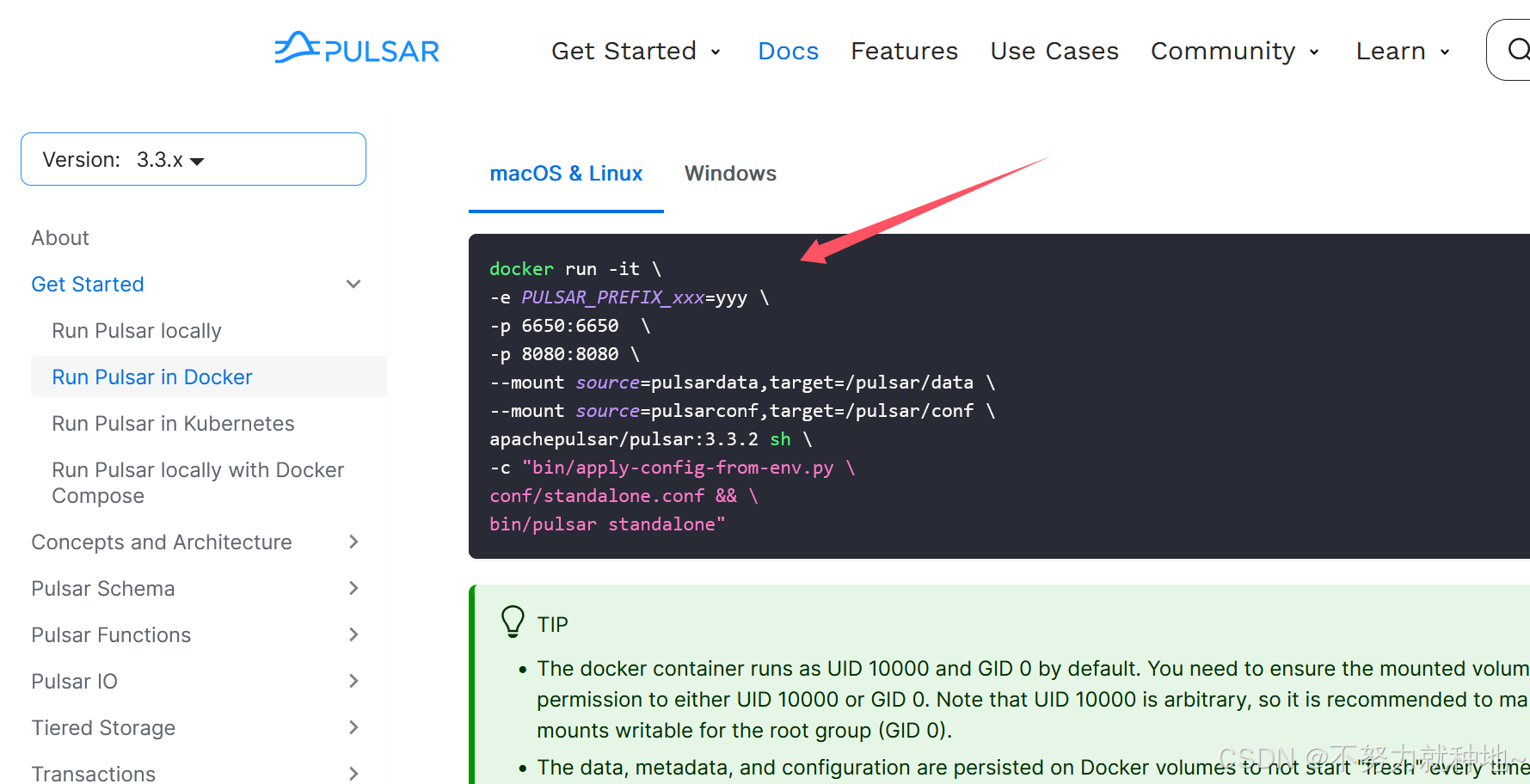Expand Concepts and Architecture chevron
The image size is (1530, 784).
(353, 542)
